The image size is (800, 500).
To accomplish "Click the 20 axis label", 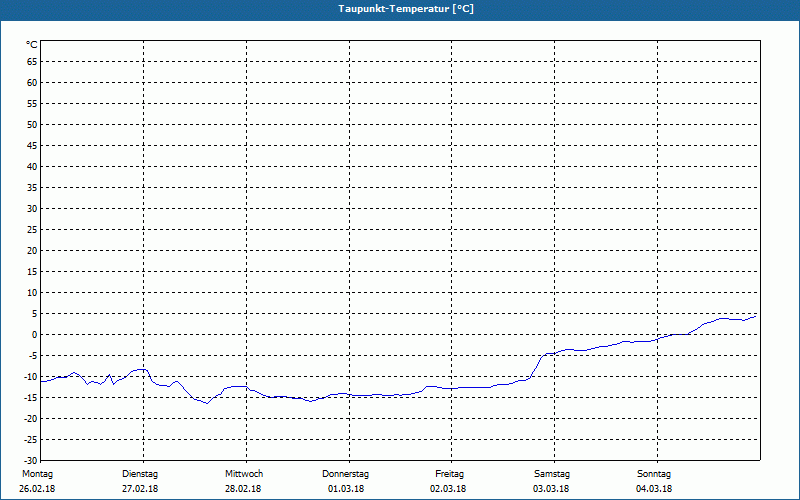I will coord(32,251).
